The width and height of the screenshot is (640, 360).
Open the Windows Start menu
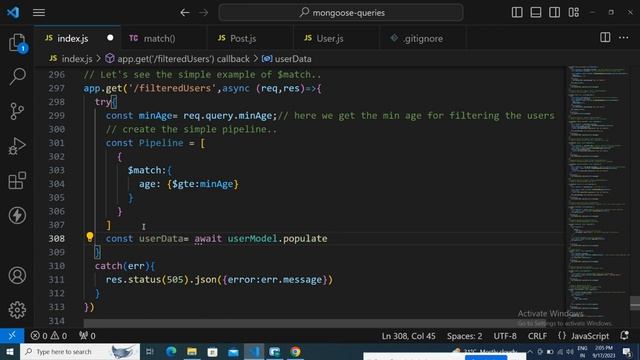[x=9, y=351]
